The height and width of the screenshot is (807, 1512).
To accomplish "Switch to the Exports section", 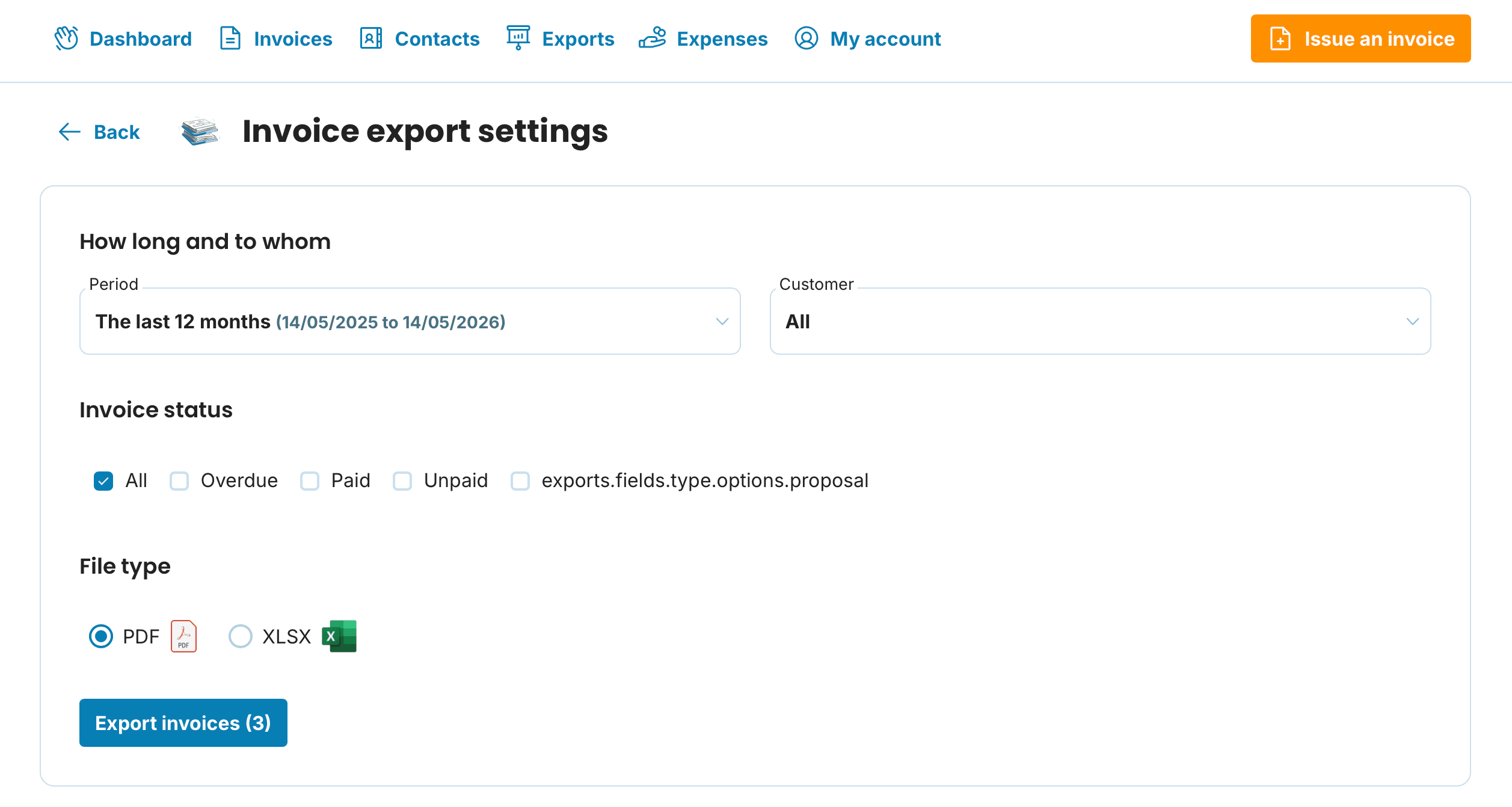I will tap(560, 38).
